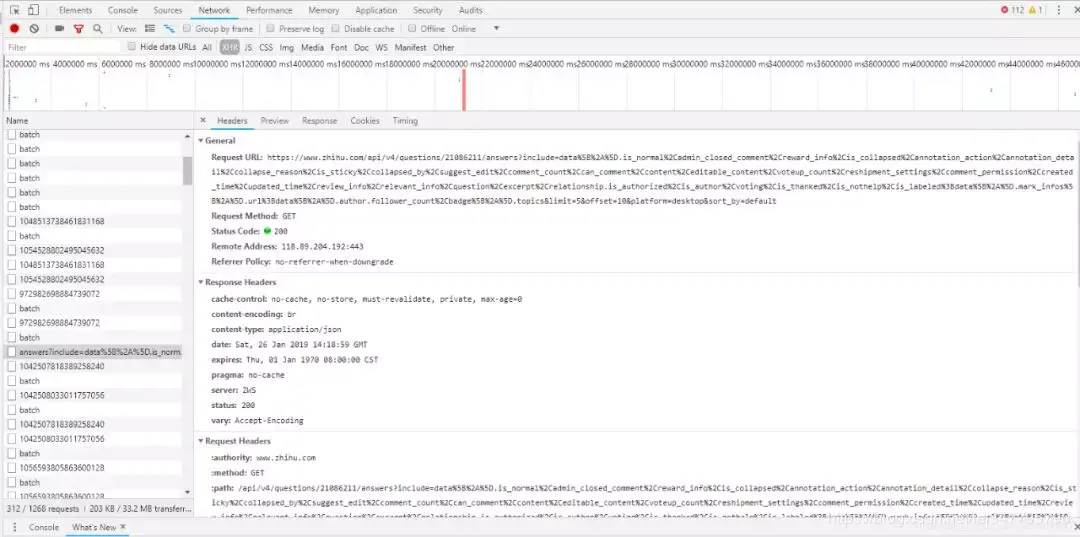This screenshot has width=1080, height=537.
Task: Switch to the Console panel tab
Action: point(123,10)
